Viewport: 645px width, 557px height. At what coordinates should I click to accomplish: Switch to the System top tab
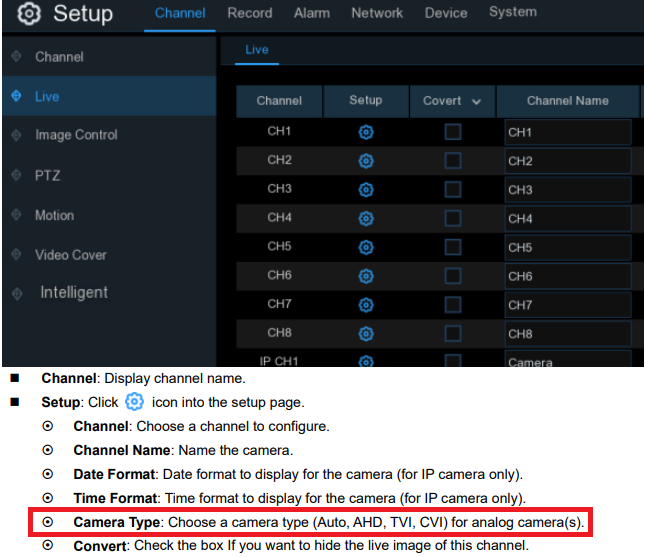513,12
